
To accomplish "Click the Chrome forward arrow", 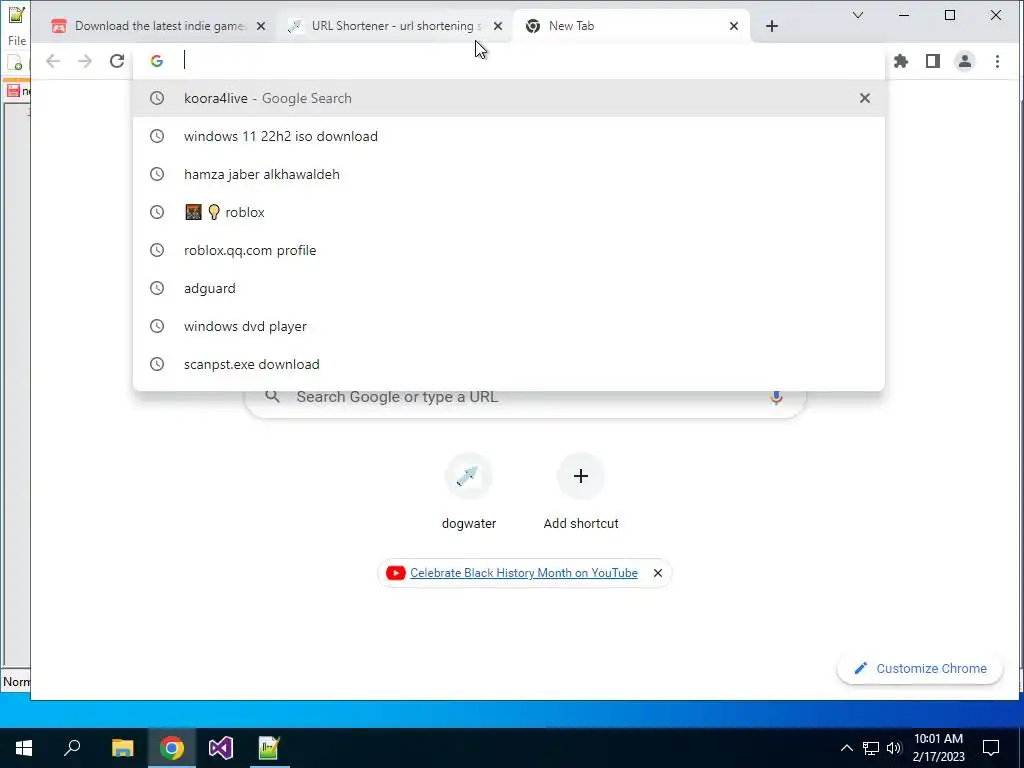I will tap(85, 61).
